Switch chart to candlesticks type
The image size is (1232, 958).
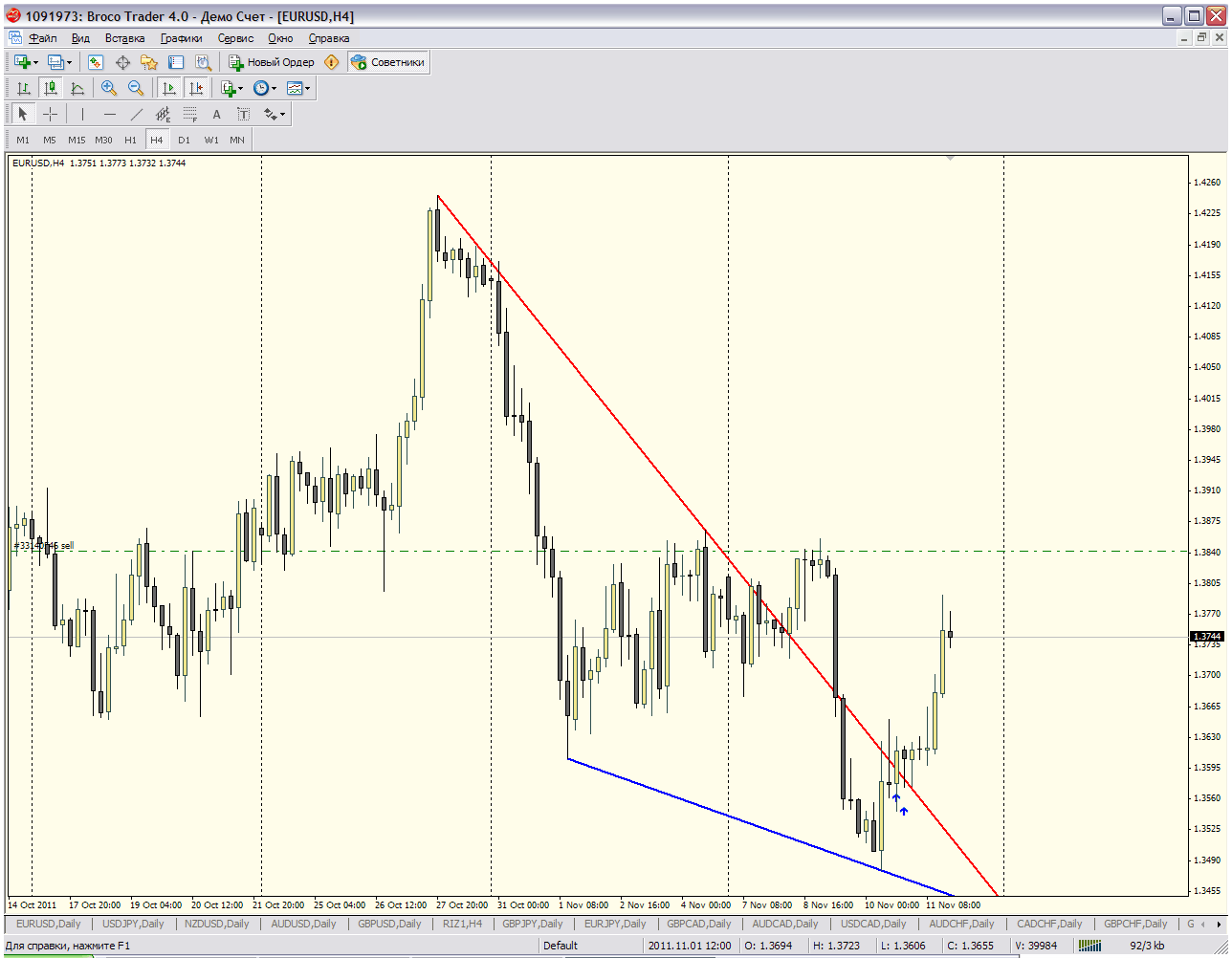pos(51,88)
